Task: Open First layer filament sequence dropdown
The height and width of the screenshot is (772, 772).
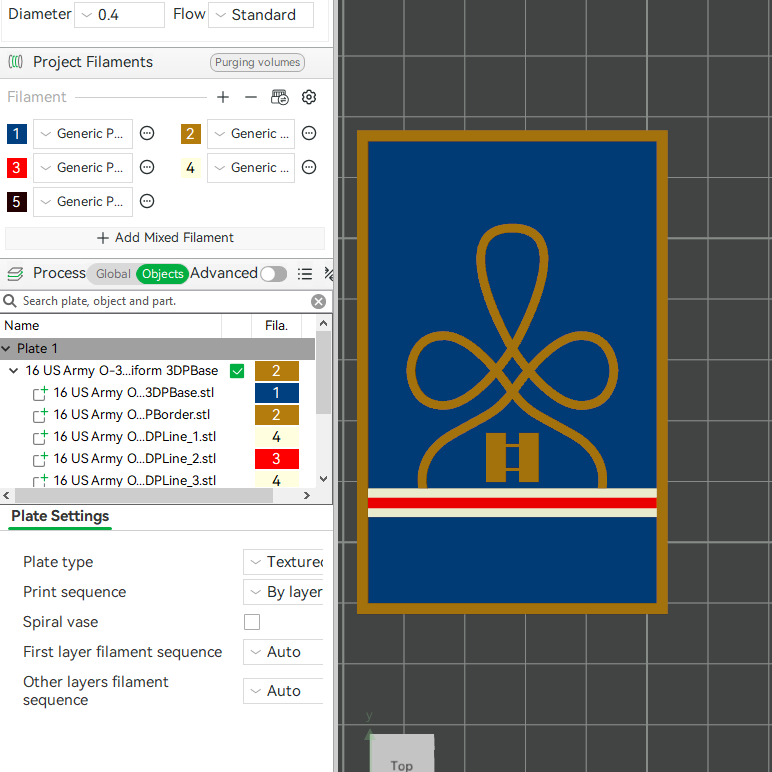Action: [x=283, y=652]
